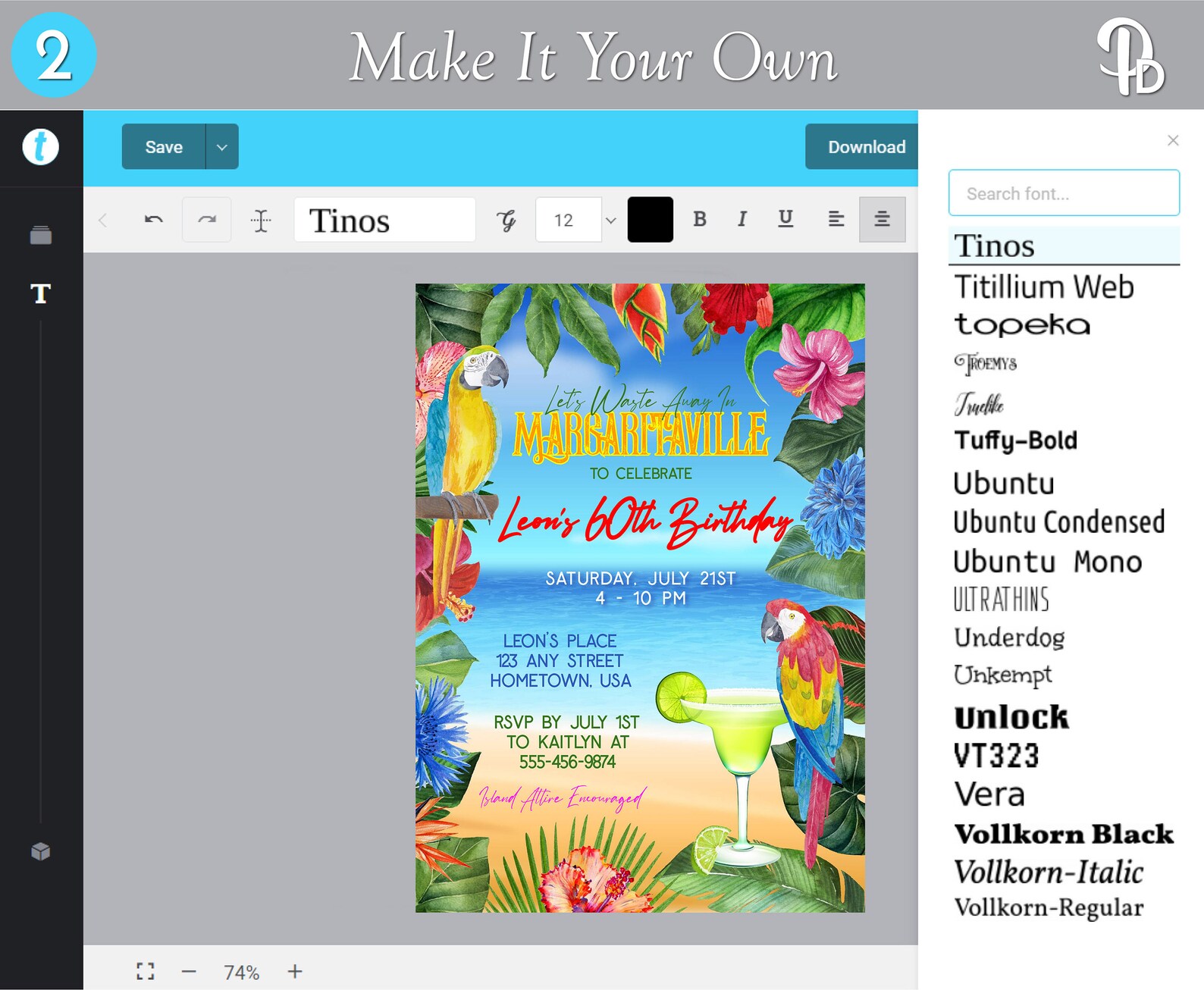
Task: Click the Download button
Action: coord(862,147)
